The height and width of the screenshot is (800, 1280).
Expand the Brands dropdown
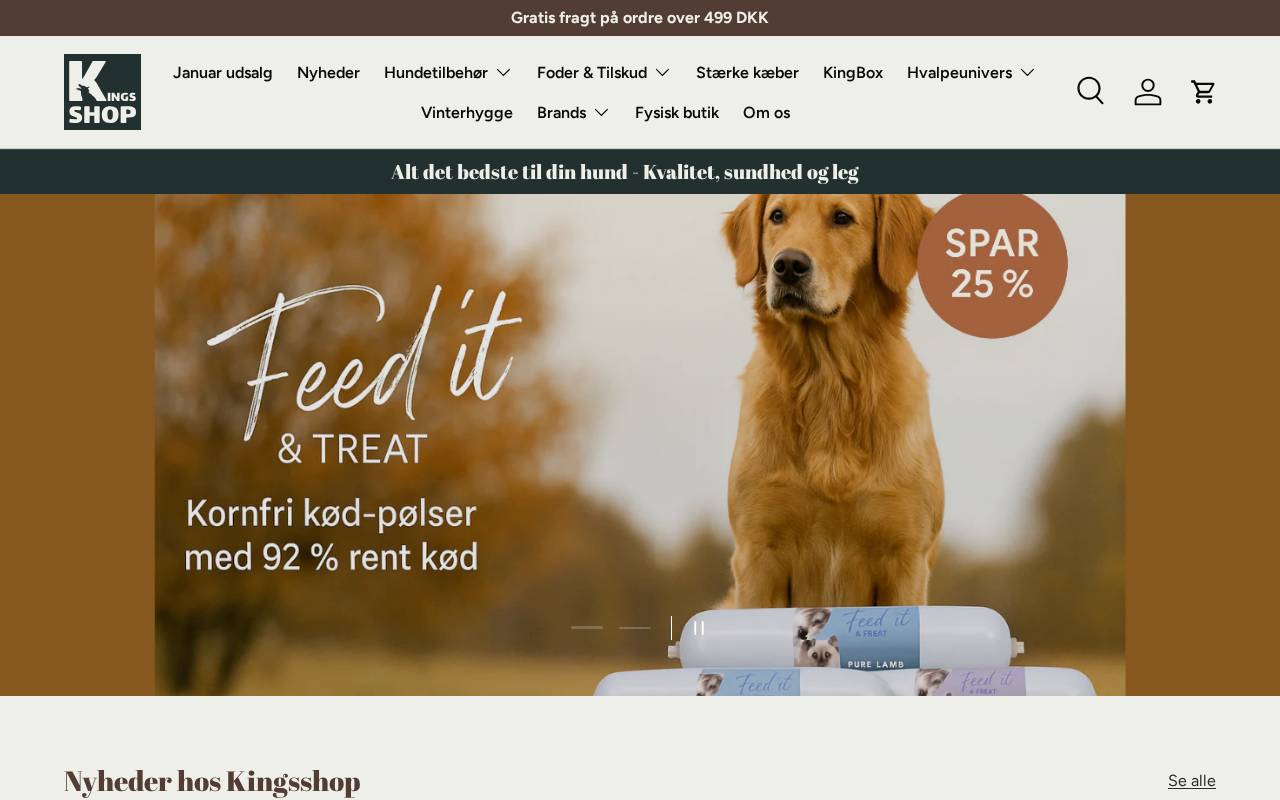(573, 112)
